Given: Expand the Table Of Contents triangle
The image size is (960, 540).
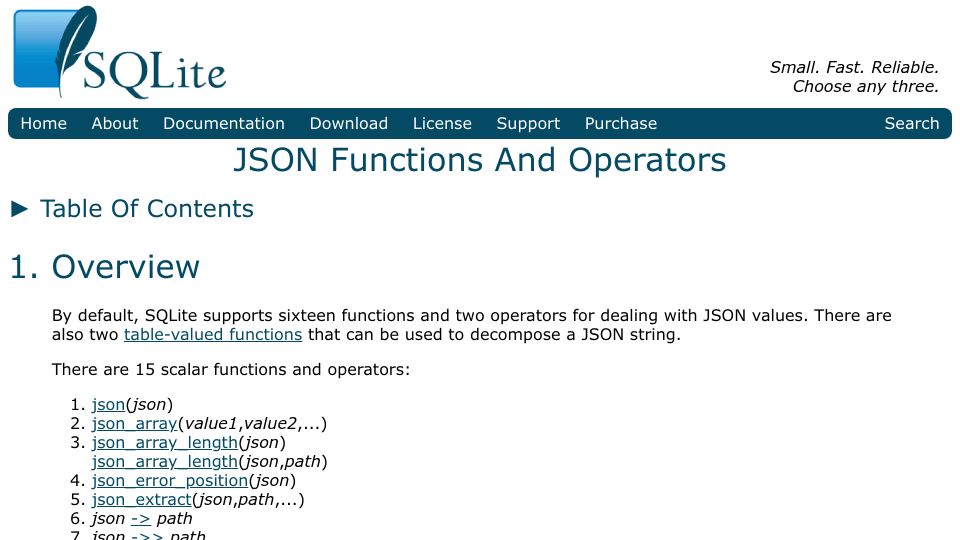Looking at the screenshot, I should click(20, 209).
